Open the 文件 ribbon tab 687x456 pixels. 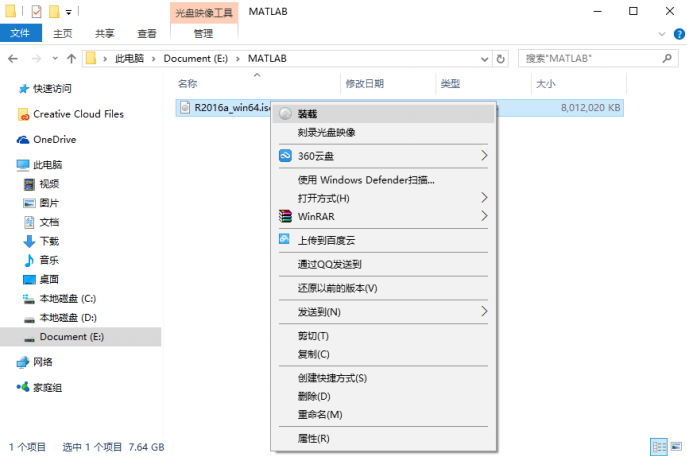[x=21, y=33]
